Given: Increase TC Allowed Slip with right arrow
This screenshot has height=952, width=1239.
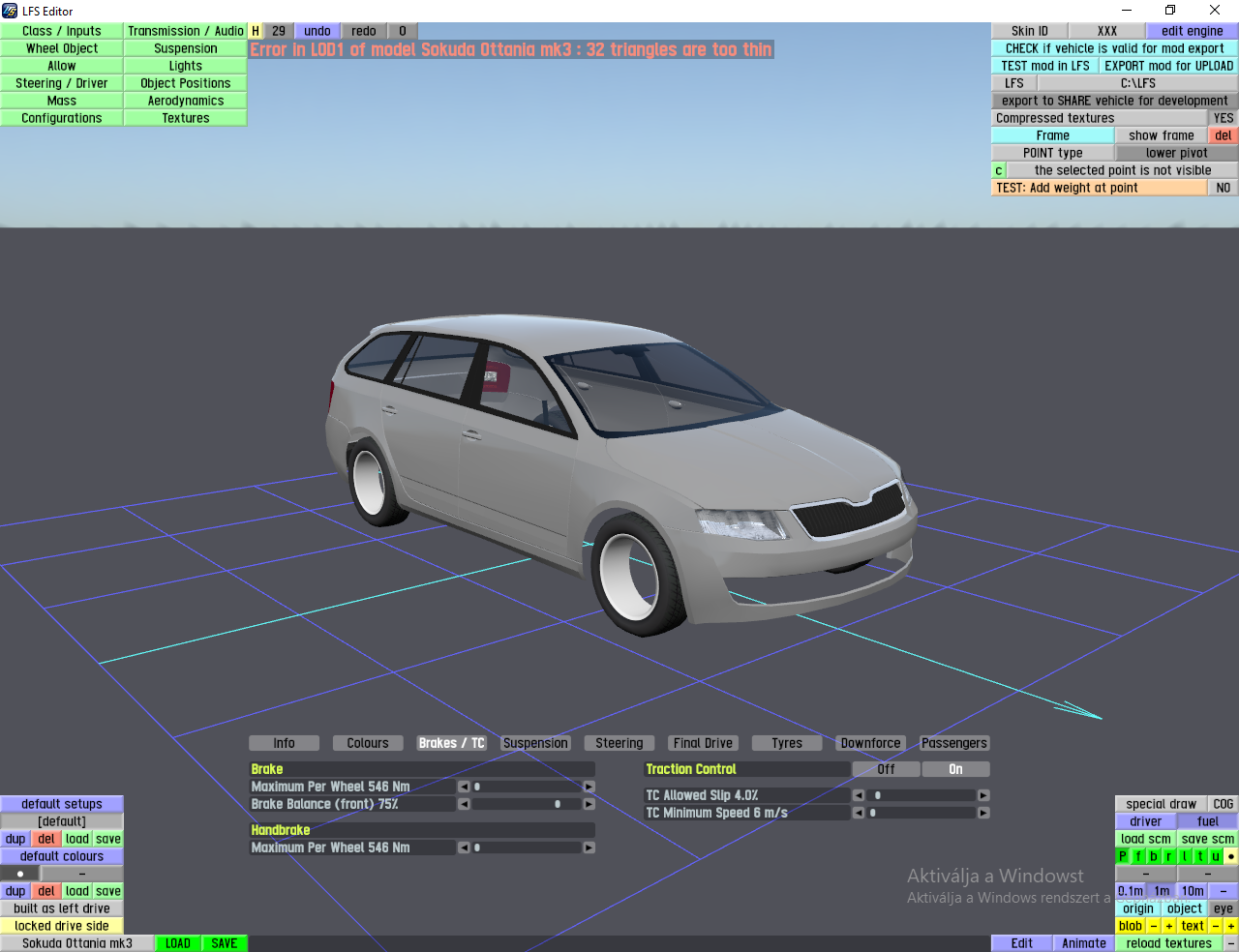Looking at the screenshot, I should pos(983,795).
